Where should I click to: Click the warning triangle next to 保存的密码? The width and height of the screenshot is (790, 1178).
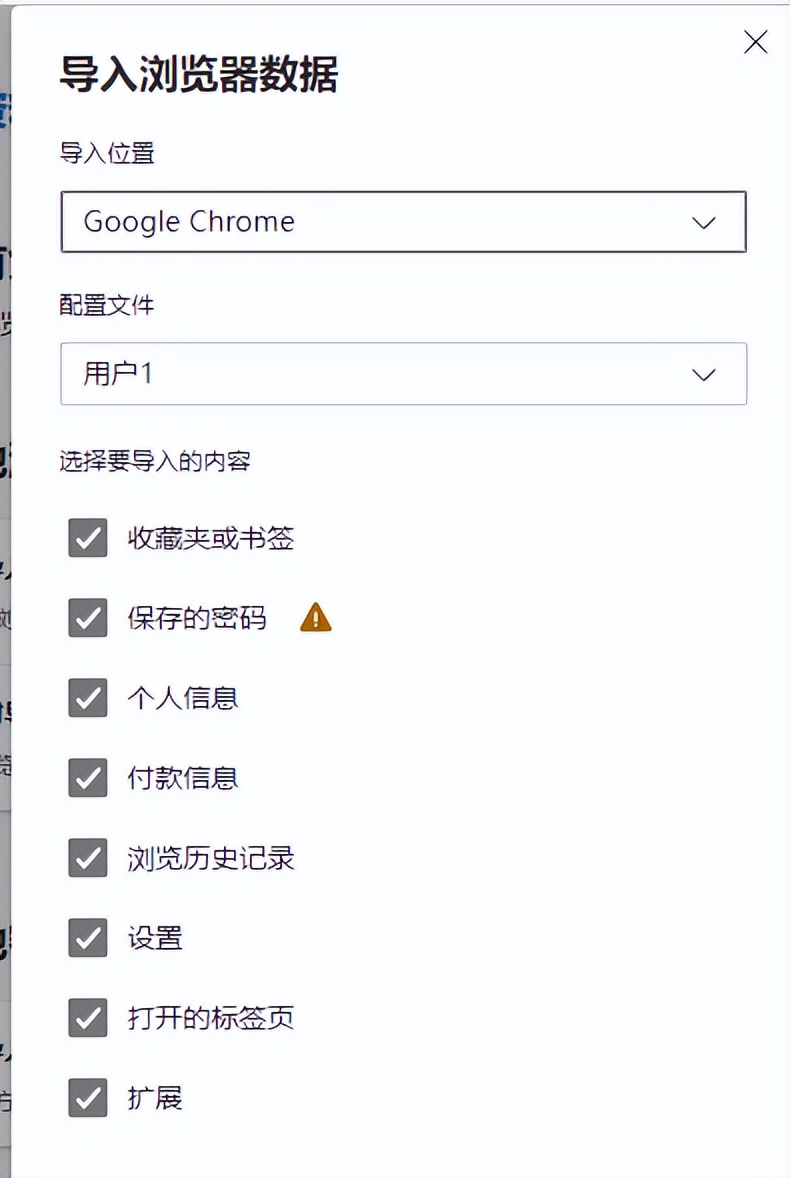pyautogui.click(x=313, y=618)
